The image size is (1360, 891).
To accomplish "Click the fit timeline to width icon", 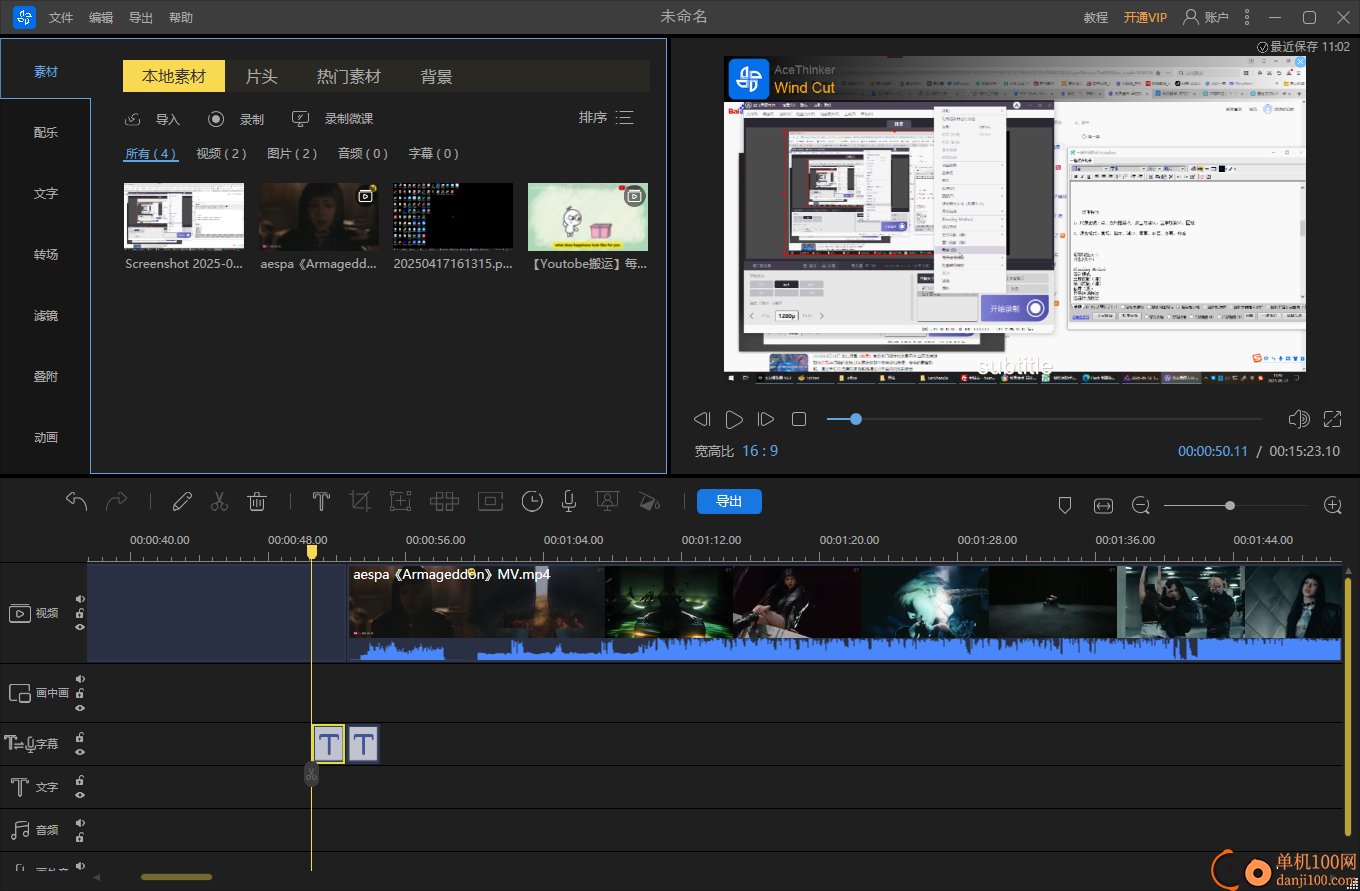I will pos(1103,506).
